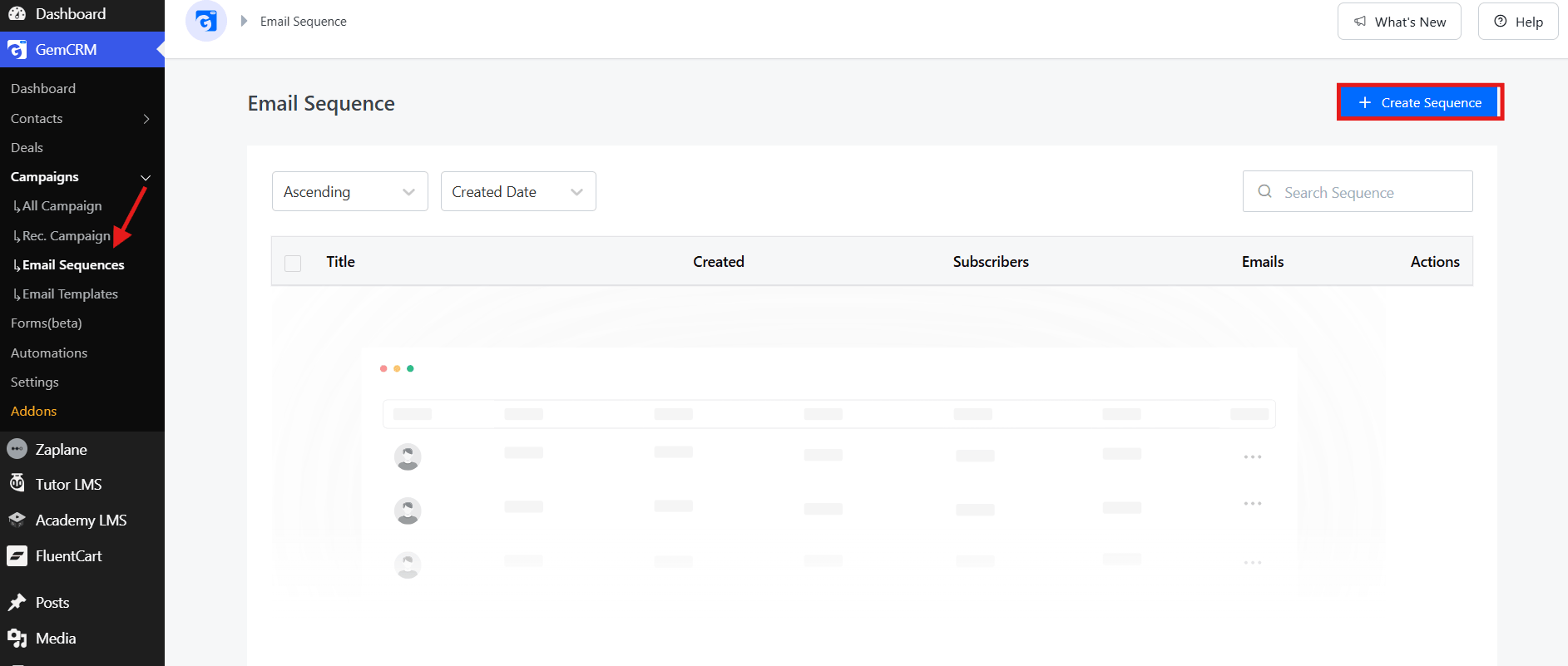Screen dimensions: 1568x666
Task: Open GemCRM Dashboard submenu item
Action: [x=43, y=89]
